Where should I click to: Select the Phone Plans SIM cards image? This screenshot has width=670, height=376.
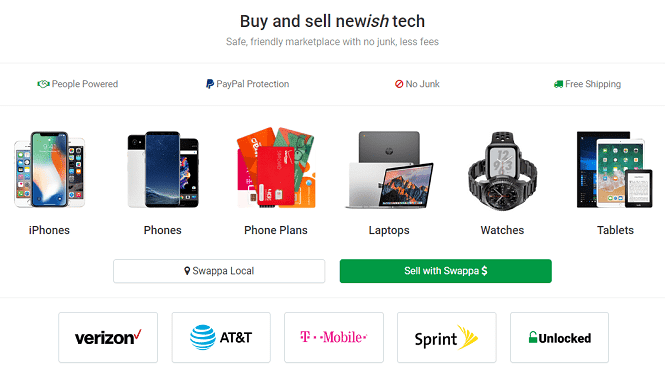pos(276,167)
